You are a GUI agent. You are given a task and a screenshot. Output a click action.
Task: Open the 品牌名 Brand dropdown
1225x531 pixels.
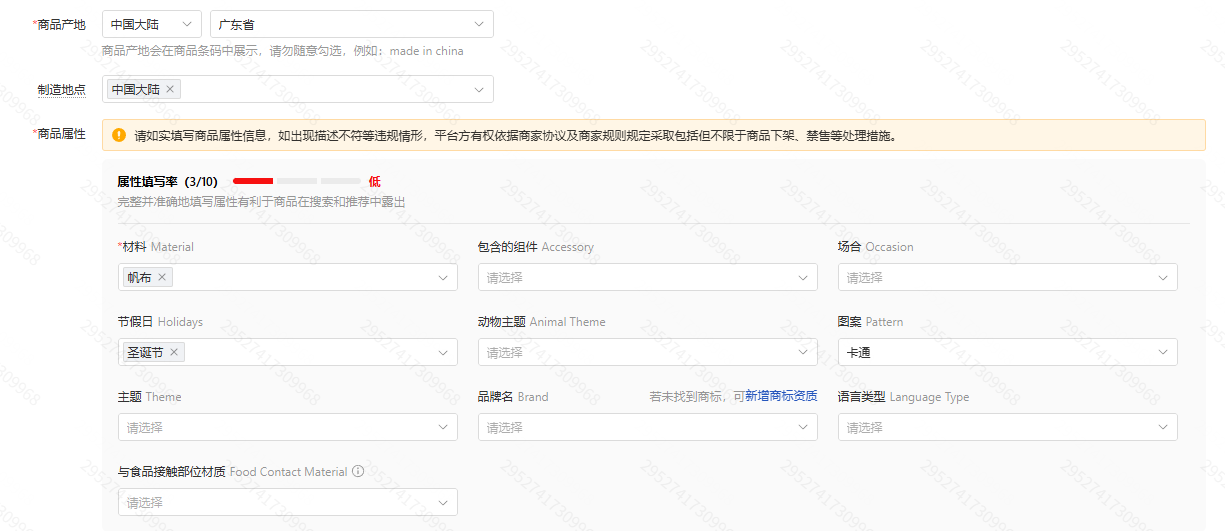point(648,427)
